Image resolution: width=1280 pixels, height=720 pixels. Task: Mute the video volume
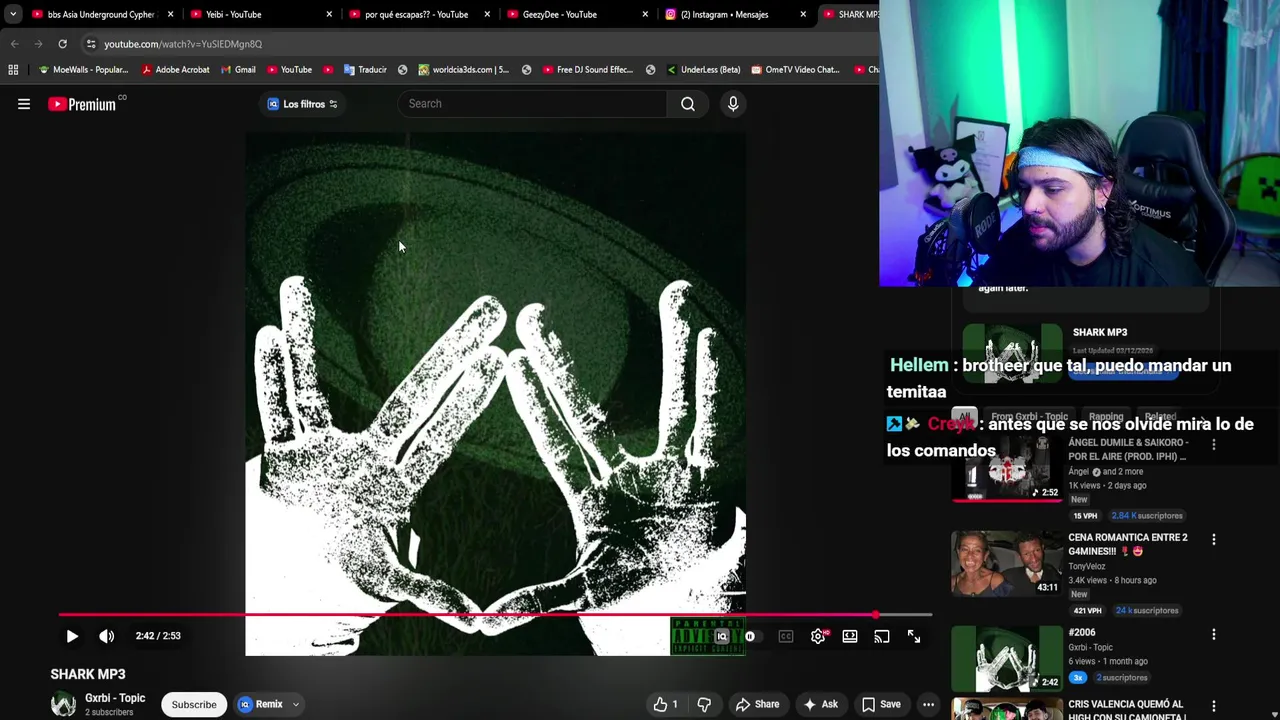coord(107,636)
